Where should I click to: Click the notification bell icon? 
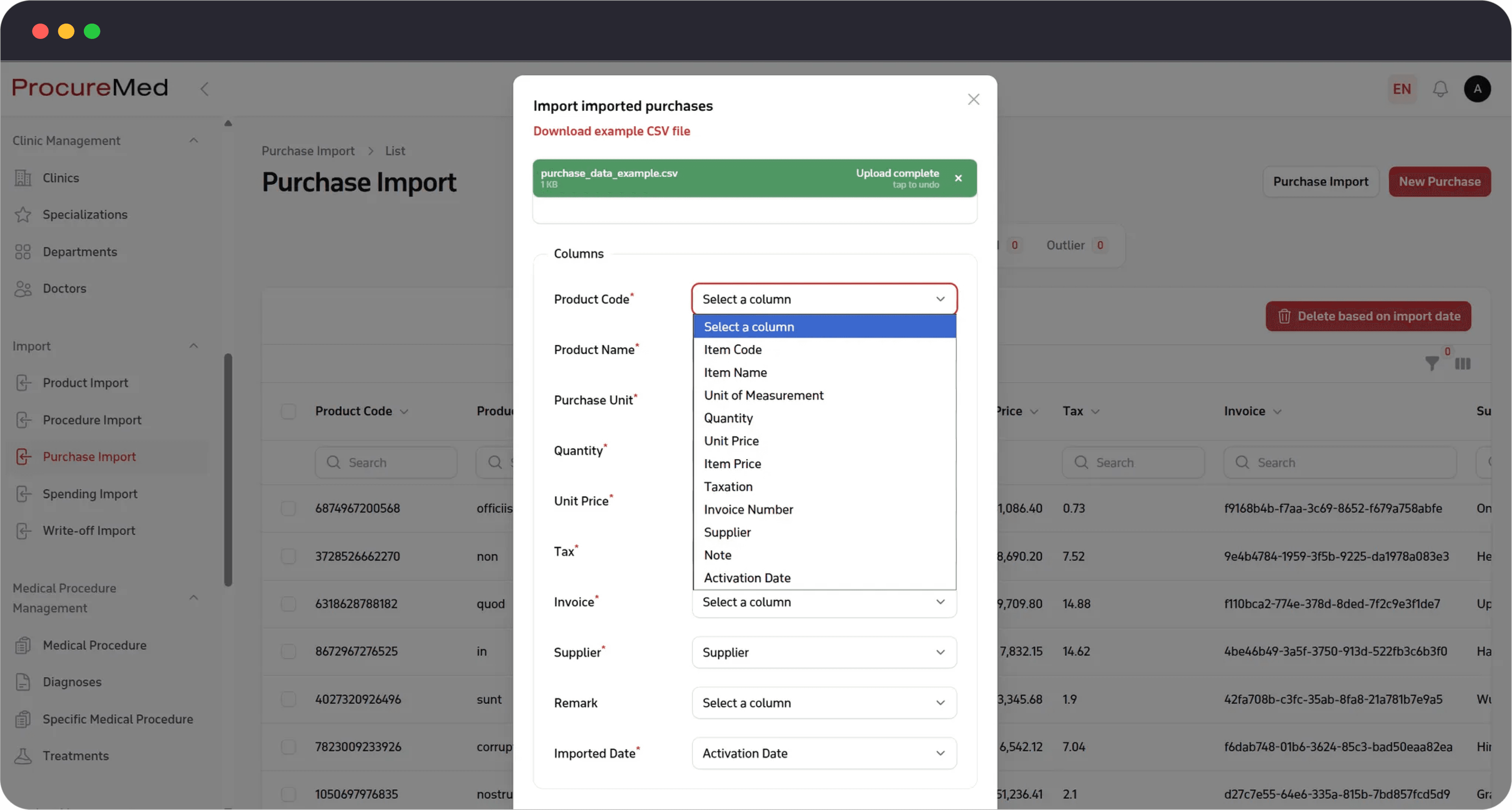1440,89
